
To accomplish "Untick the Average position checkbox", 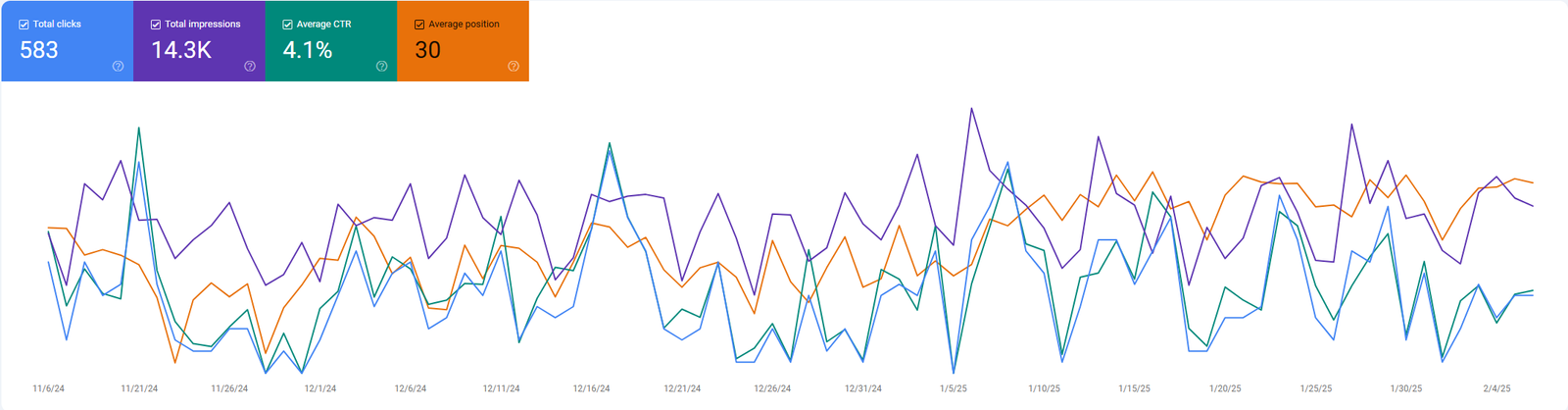I will pos(419,25).
